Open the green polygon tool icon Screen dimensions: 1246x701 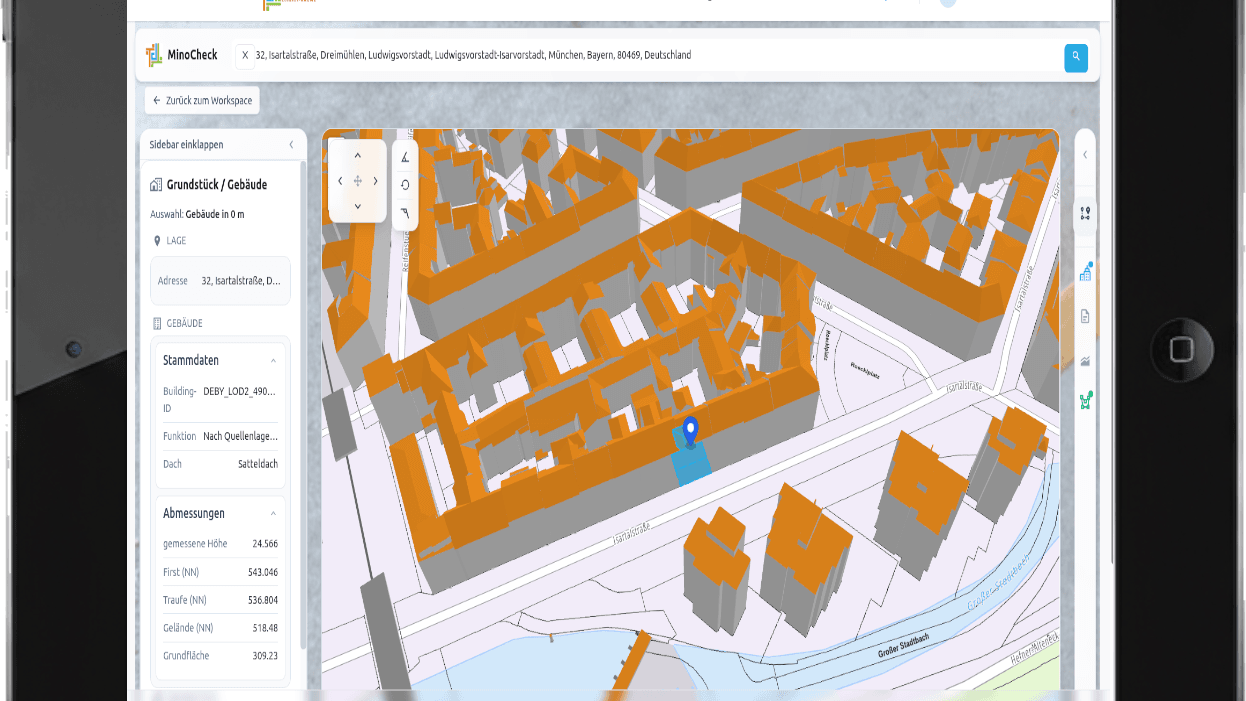[1085, 401]
